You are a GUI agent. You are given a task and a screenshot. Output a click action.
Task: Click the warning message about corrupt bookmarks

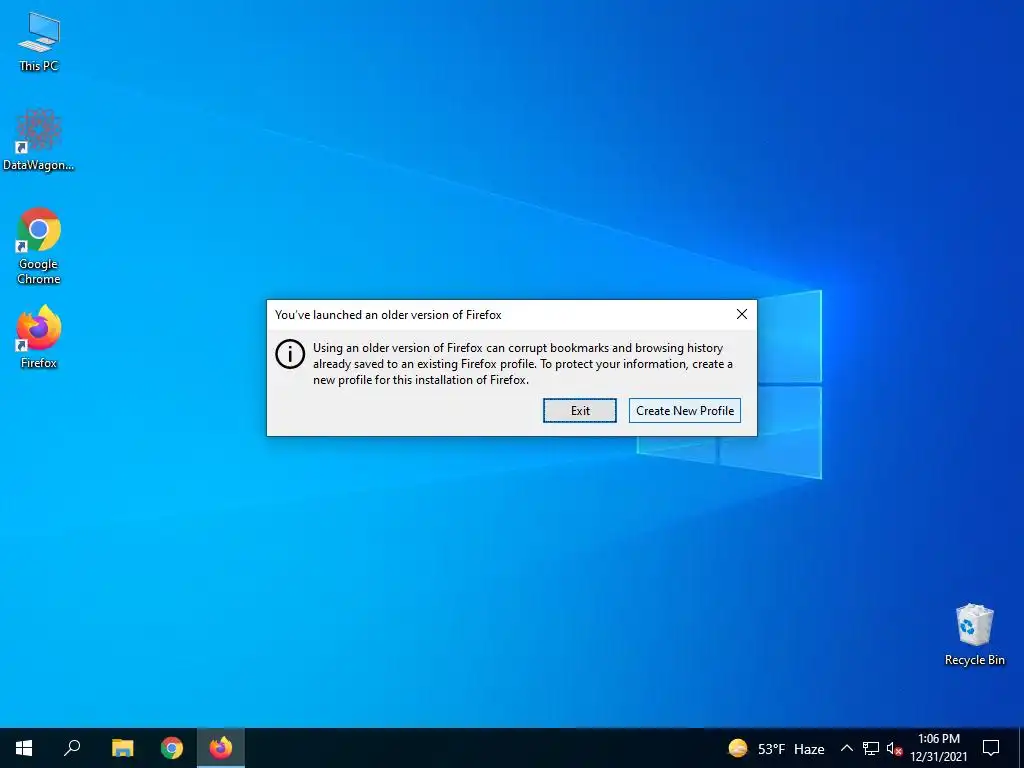pyautogui.click(x=522, y=364)
